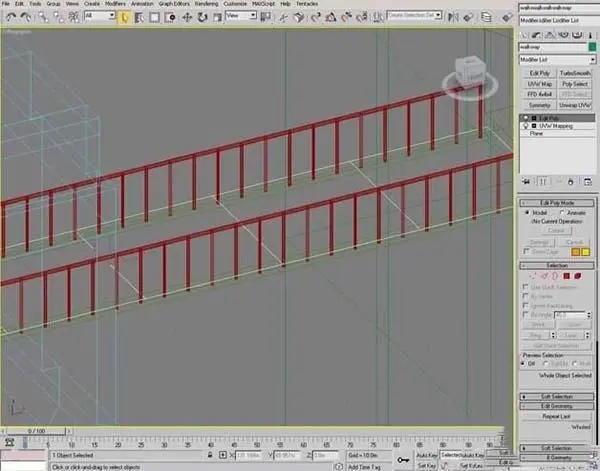Click the Pin Stack icon

526,182
